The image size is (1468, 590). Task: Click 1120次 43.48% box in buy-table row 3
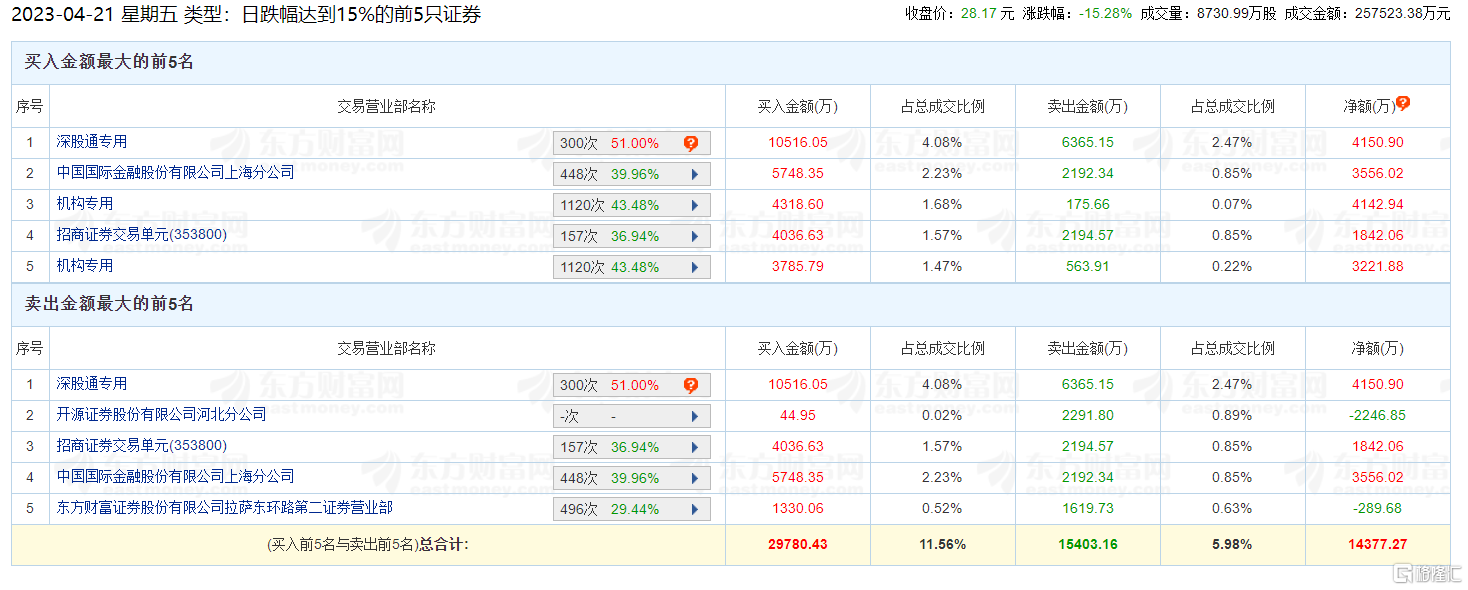pos(632,205)
